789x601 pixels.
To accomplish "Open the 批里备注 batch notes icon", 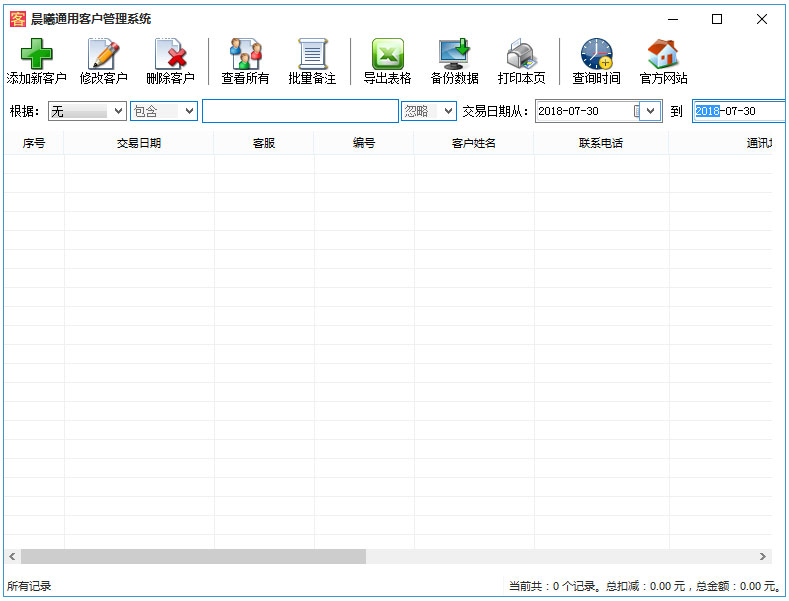I will coord(312,61).
